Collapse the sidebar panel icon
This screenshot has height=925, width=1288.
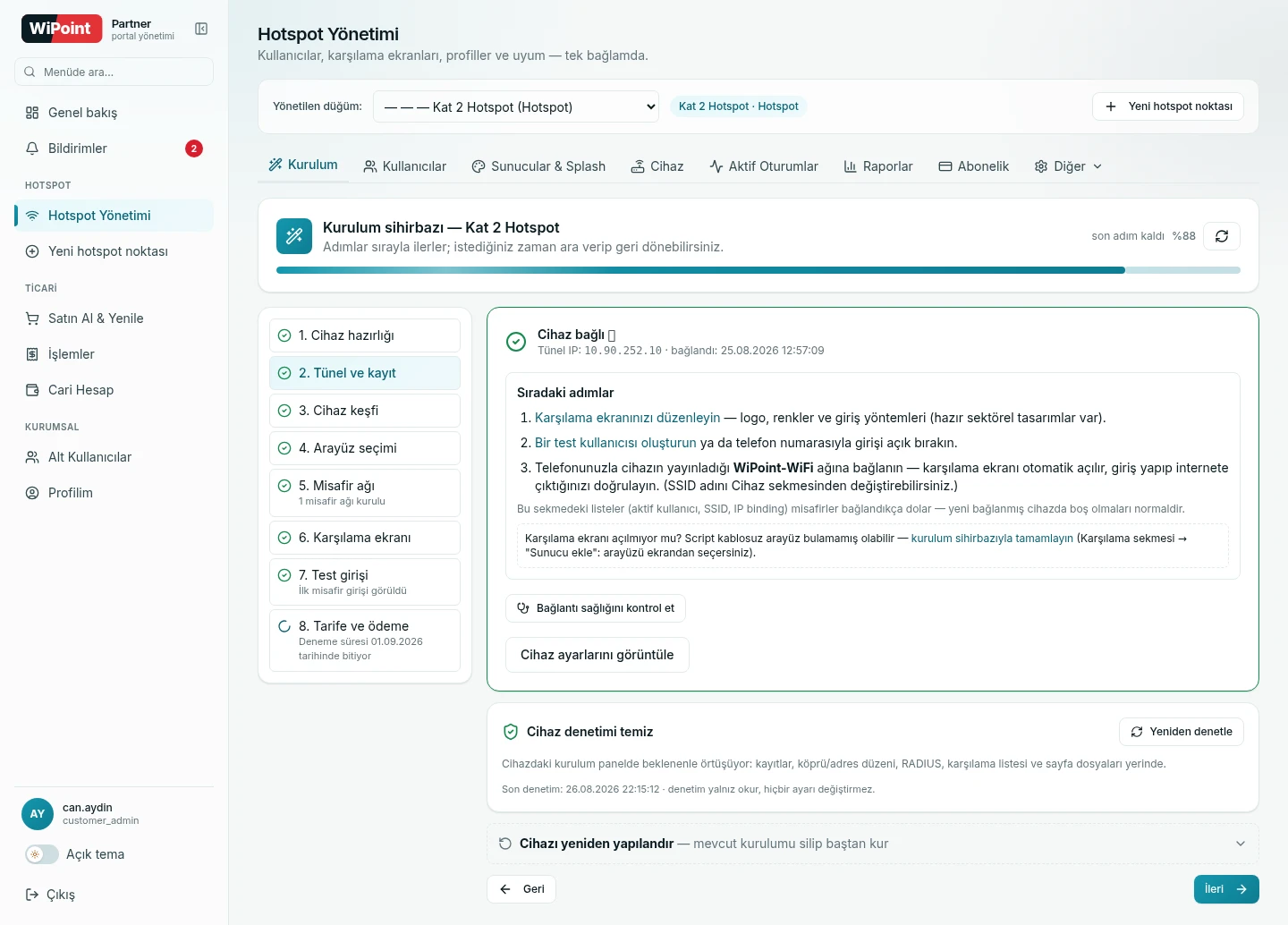point(201,29)
